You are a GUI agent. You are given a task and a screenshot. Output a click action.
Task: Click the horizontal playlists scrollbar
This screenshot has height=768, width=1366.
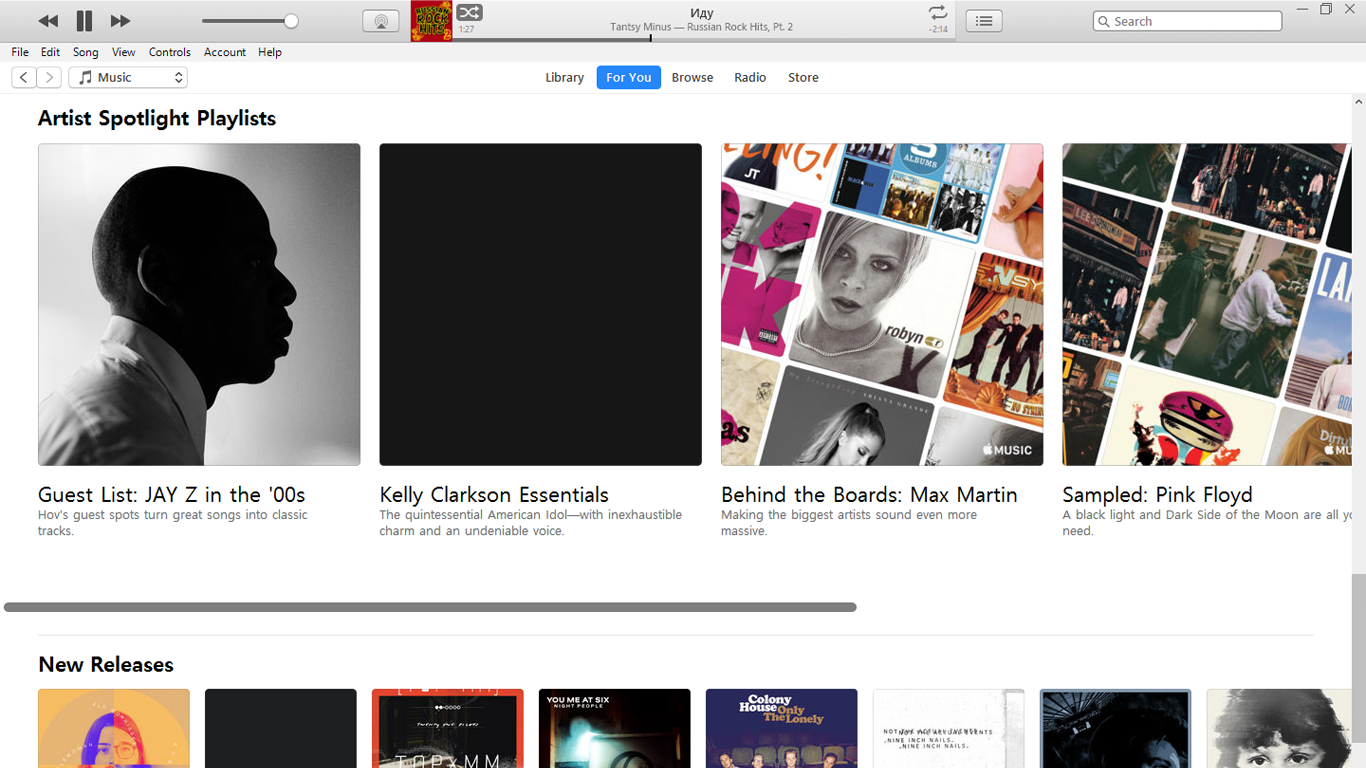tap(430, 607)
